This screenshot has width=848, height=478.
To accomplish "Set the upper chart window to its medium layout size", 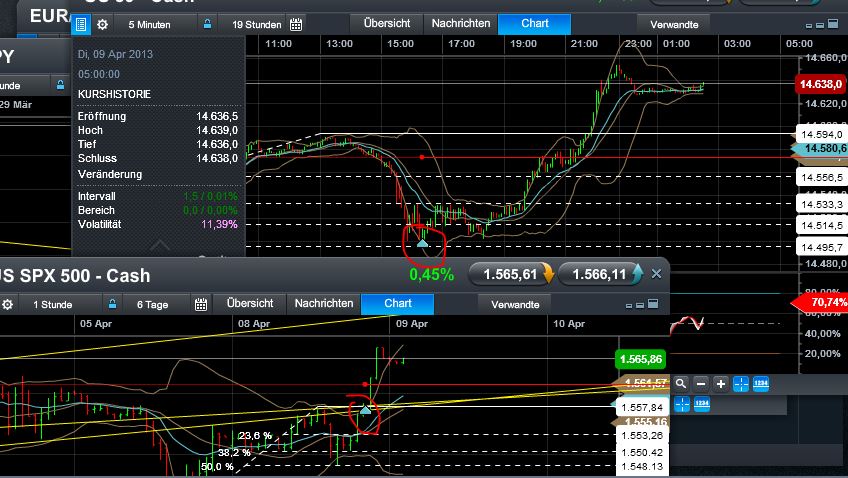I will (820, 25).
